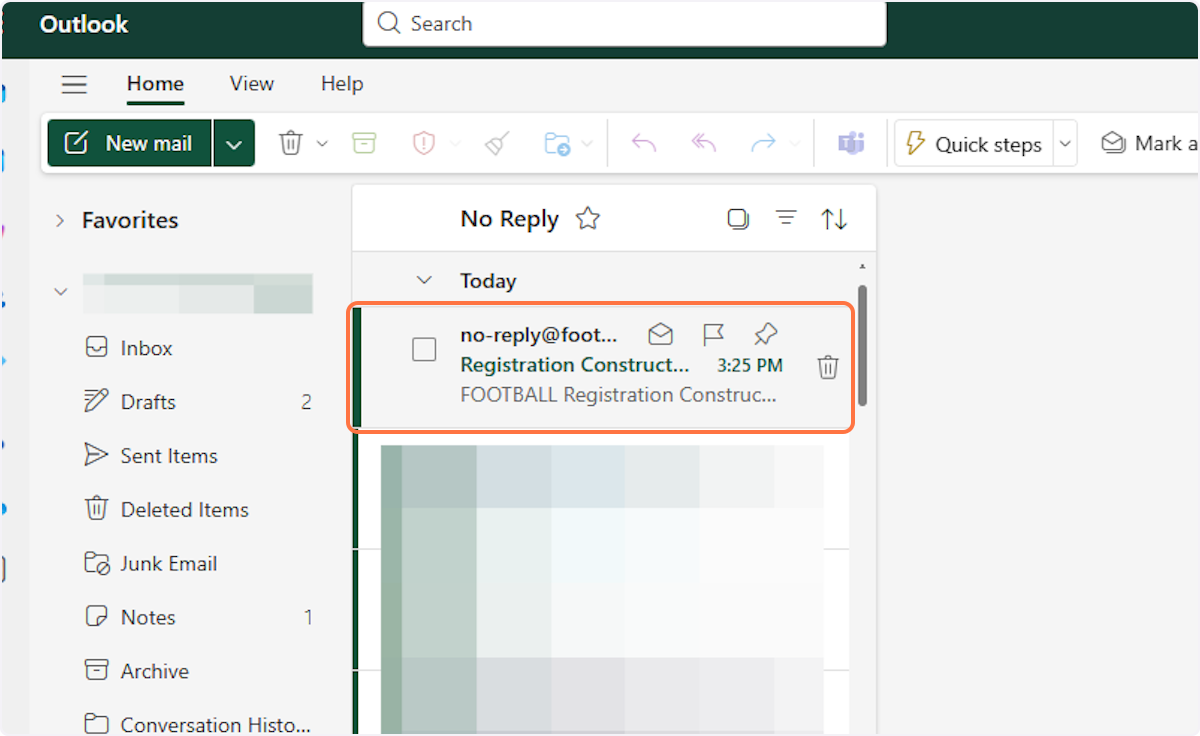Viewport: 1200px width, 736px height.
Task: Click the Reply arrow icon
Action: pyautogui.click(x=644, y=144)
